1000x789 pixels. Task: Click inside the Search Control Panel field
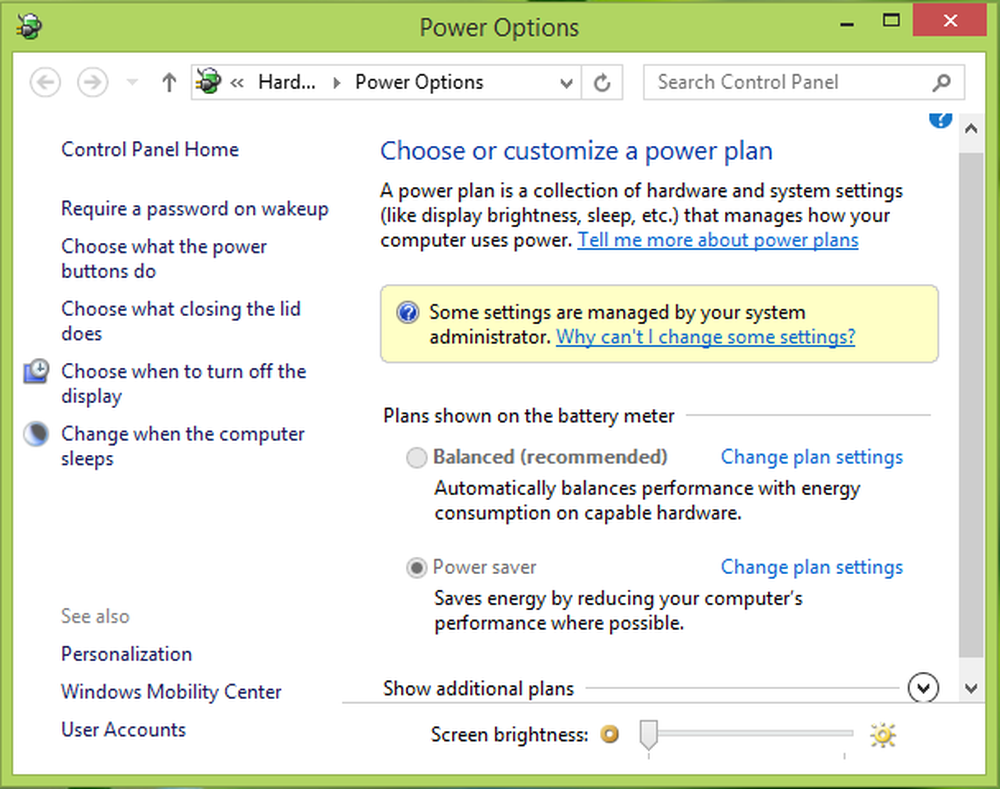click(x=780, y=82)
